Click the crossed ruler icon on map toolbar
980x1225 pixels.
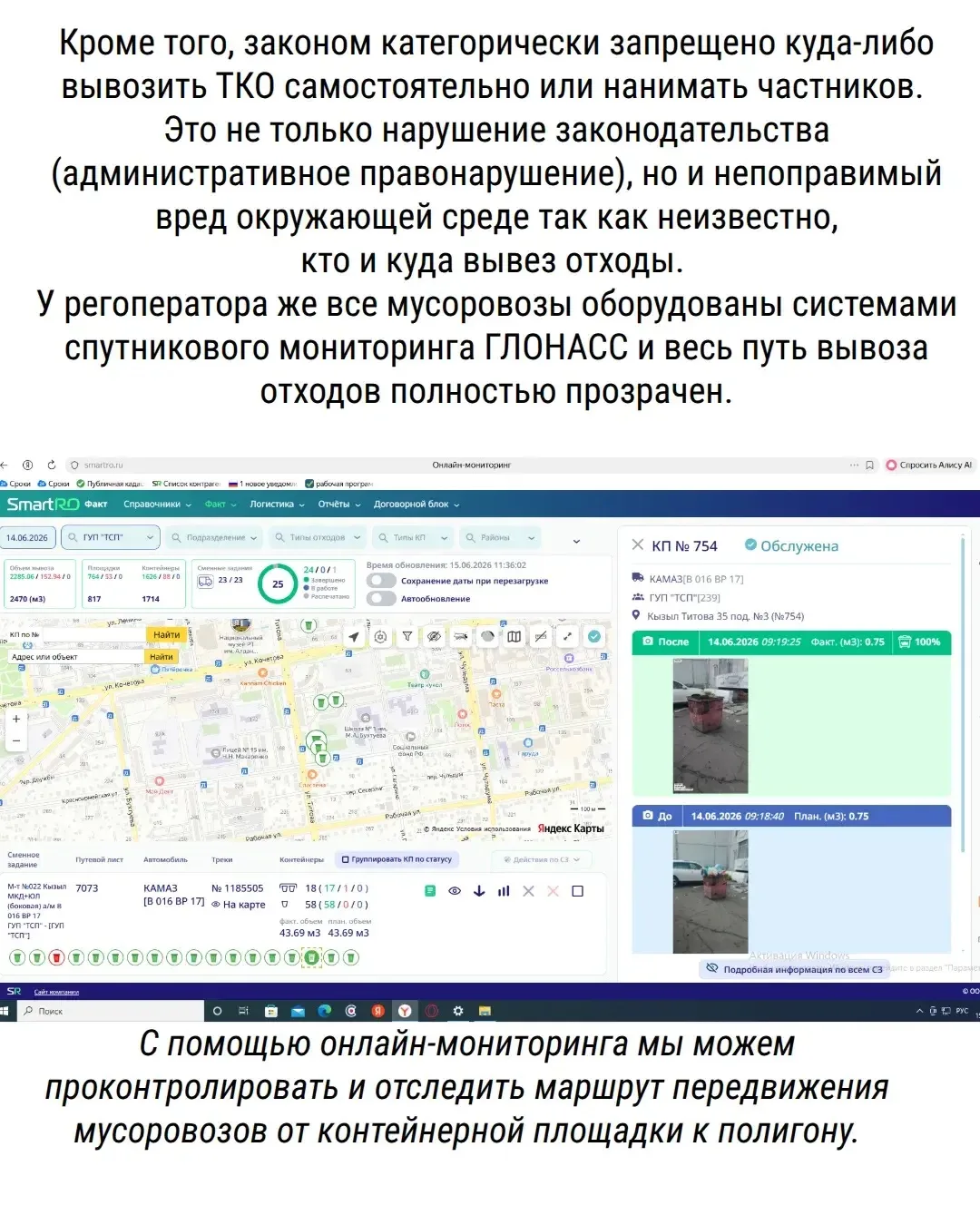[x=541, y=637]
